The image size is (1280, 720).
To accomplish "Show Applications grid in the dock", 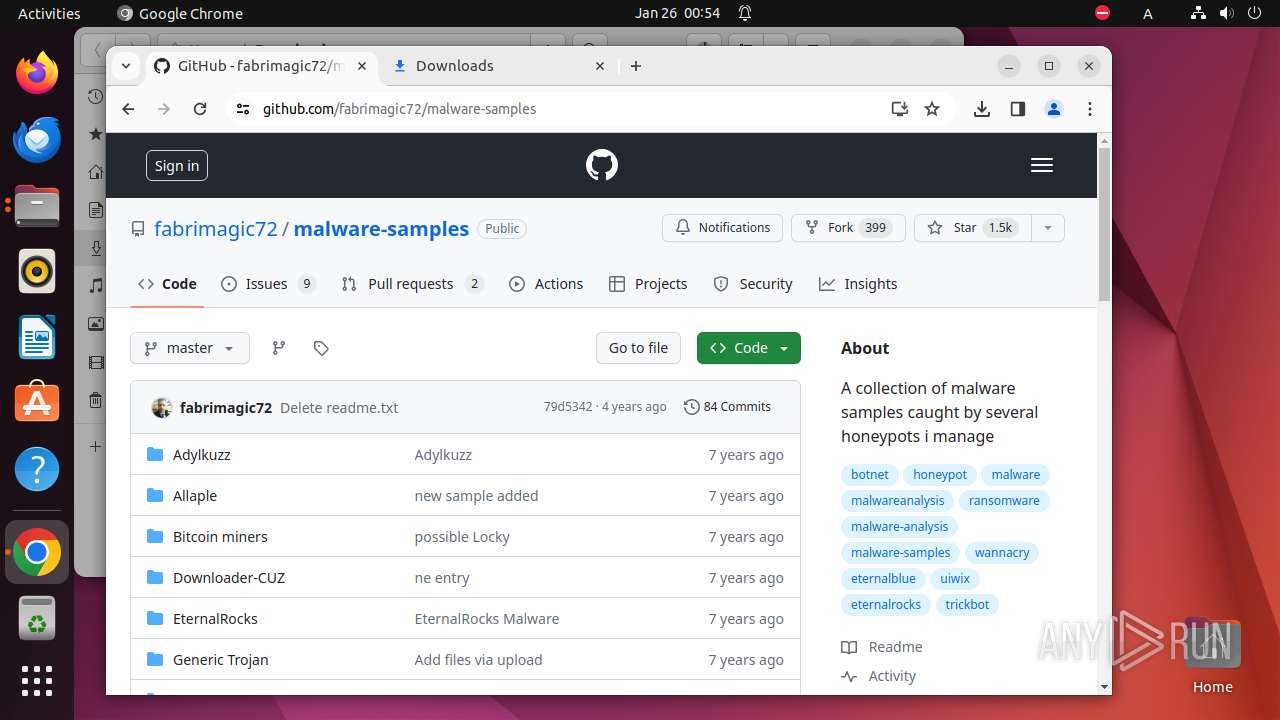I will [x=37, y=681].
